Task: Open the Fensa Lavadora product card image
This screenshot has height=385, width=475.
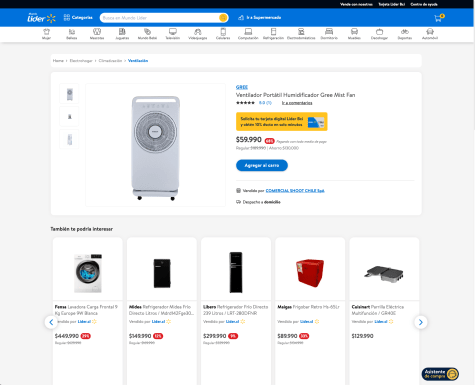Action: coord(88,273)
